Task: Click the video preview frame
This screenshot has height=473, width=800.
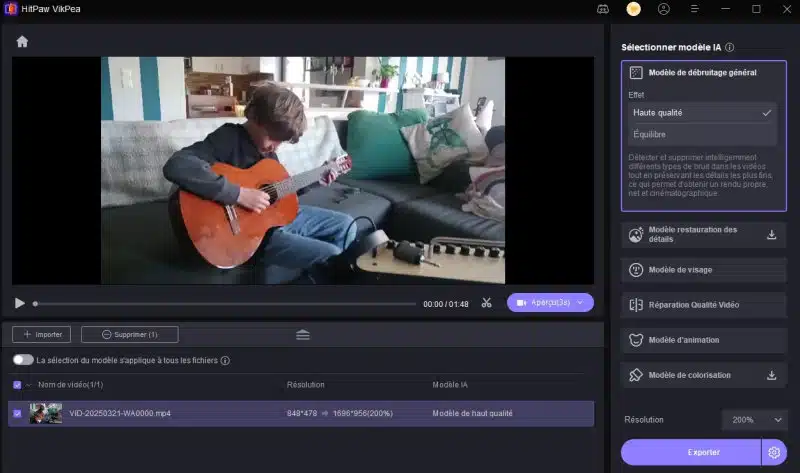Action: (303, 170)
